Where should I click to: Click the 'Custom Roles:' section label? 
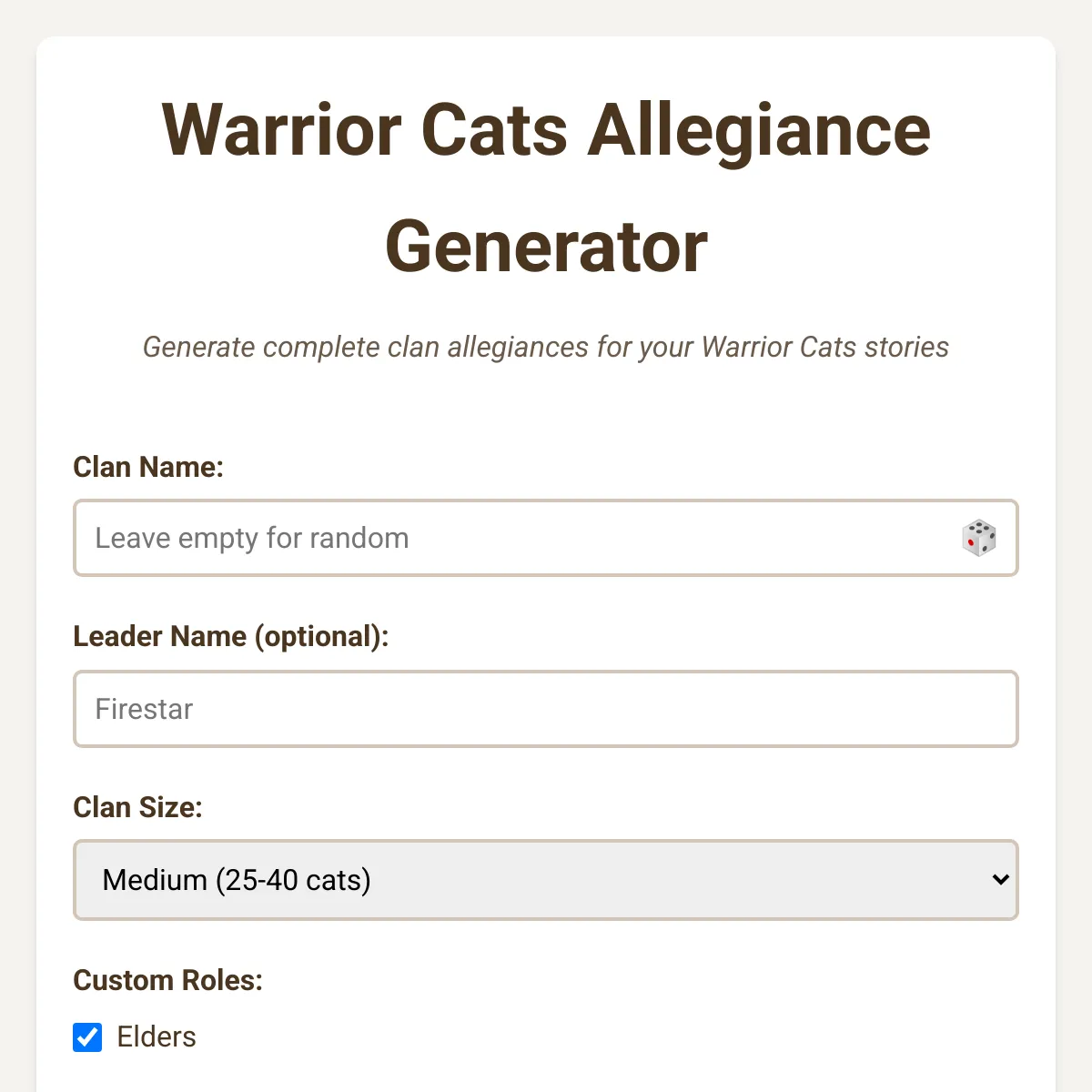167,980
